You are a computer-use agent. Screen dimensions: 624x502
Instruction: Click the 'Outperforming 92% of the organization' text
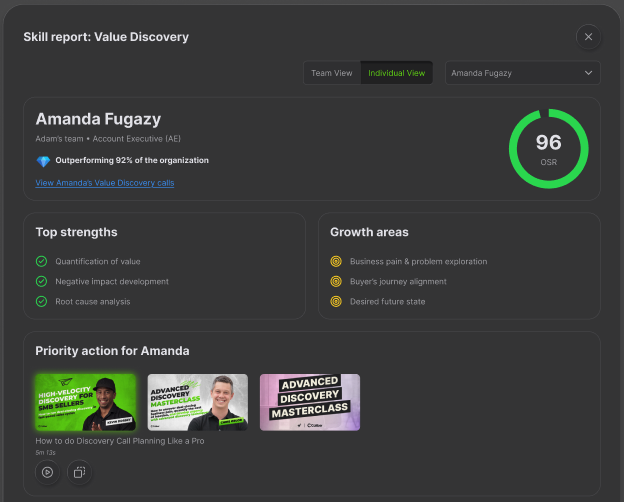pyautogui.click(x=132, y=160)
